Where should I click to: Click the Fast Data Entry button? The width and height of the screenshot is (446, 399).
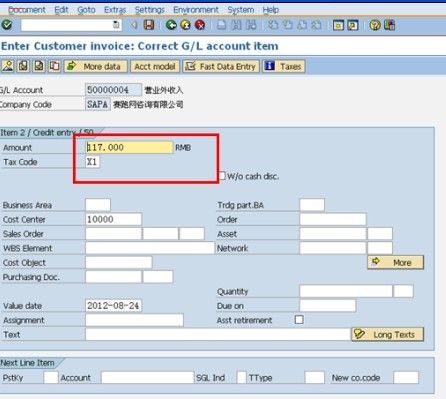[x=221, y=66]
